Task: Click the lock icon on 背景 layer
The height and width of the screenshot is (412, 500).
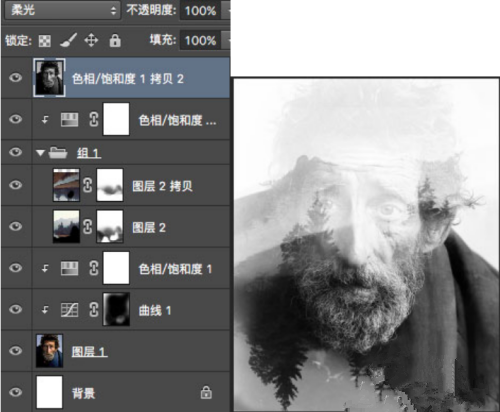Action: click(206, 393)
